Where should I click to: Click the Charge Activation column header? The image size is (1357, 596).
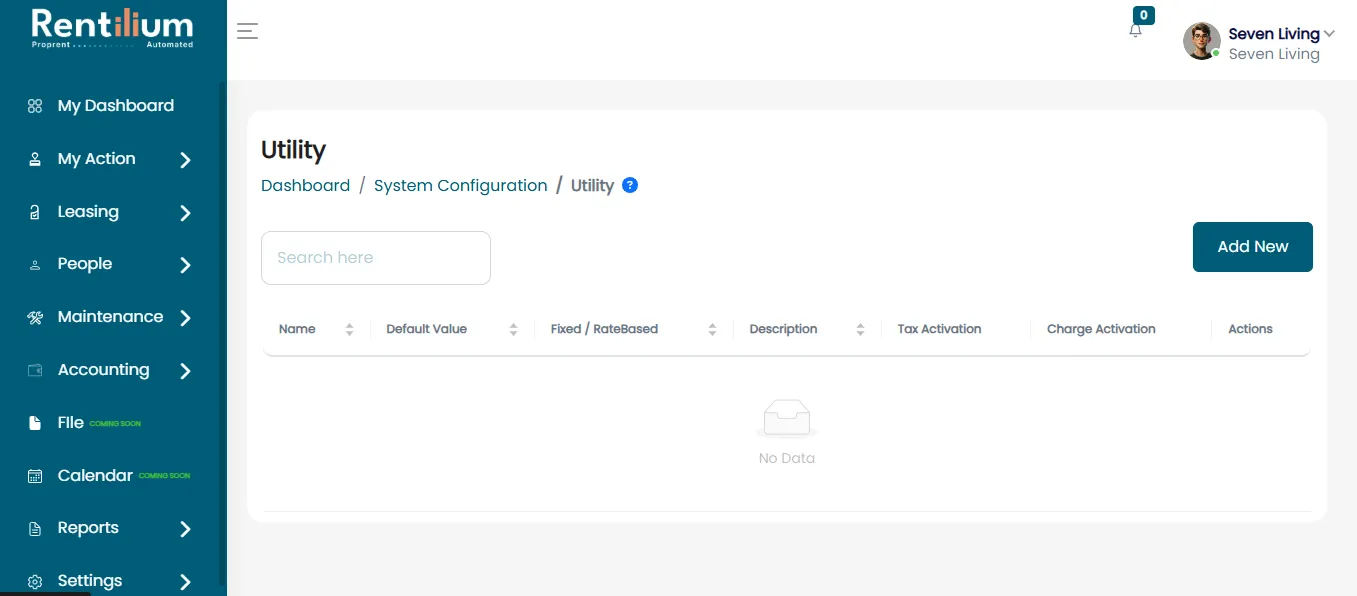(x=1101, y=329)
